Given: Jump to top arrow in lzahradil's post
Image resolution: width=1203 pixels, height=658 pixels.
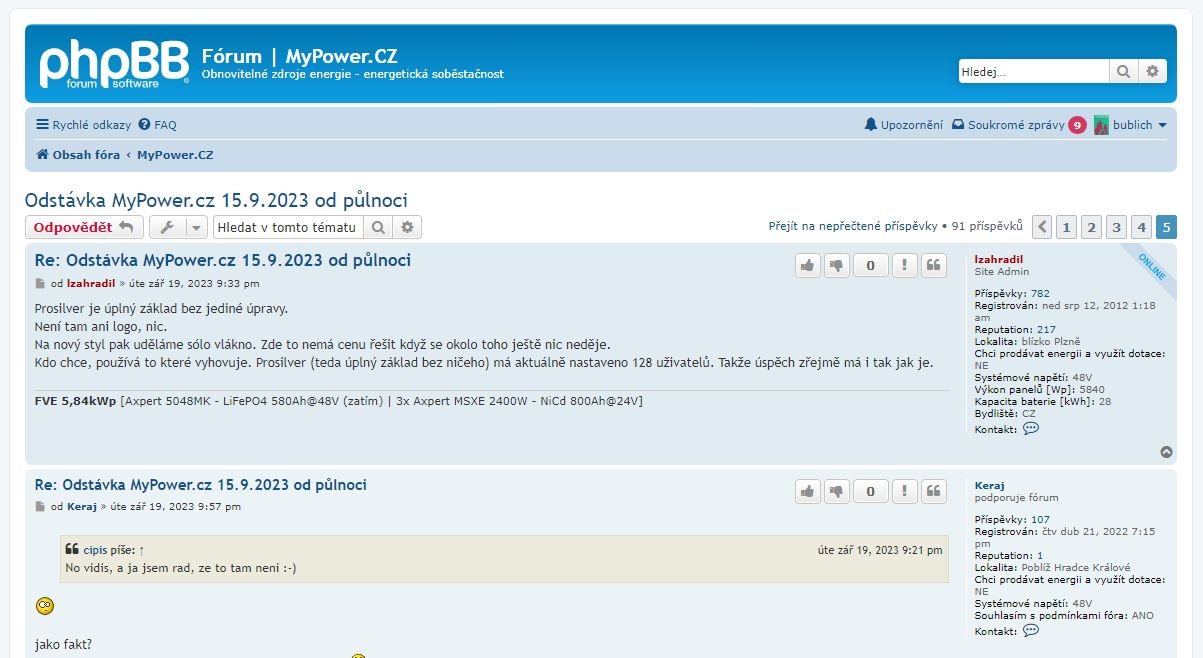Looking at the screenshot, I should [1166, 452].
